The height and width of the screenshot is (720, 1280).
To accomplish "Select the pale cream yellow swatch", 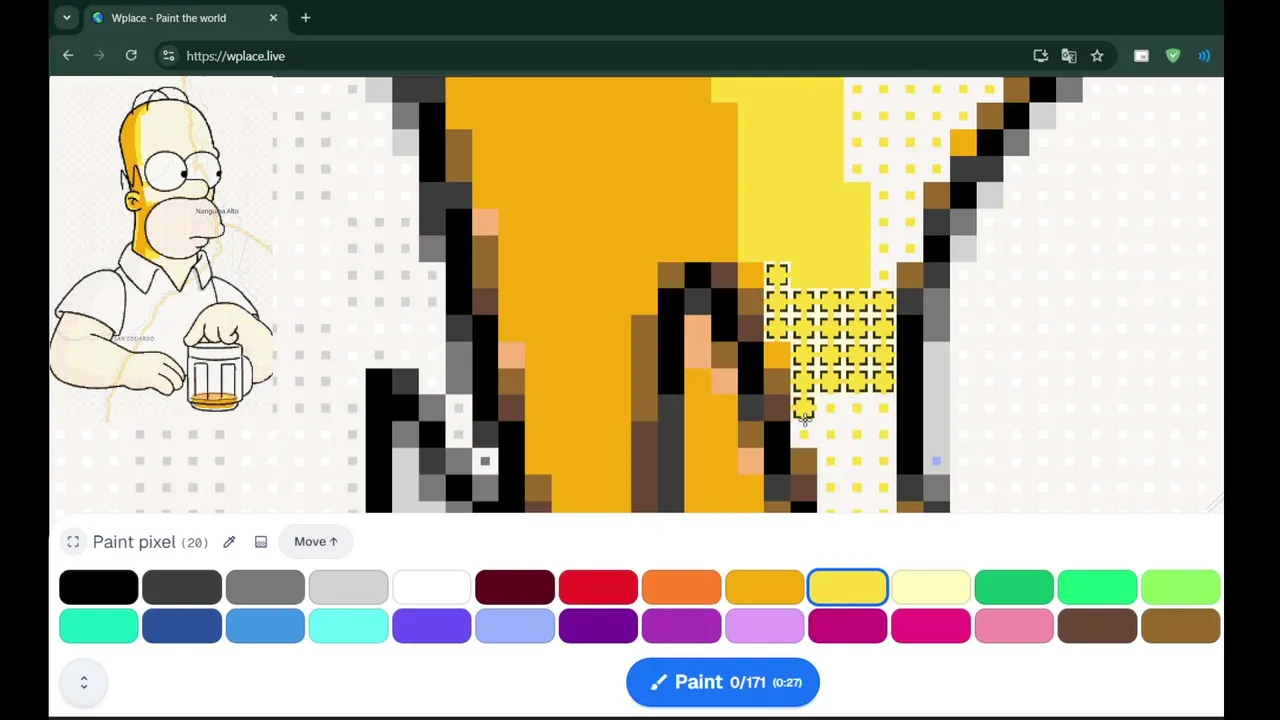I will point(931,587).
